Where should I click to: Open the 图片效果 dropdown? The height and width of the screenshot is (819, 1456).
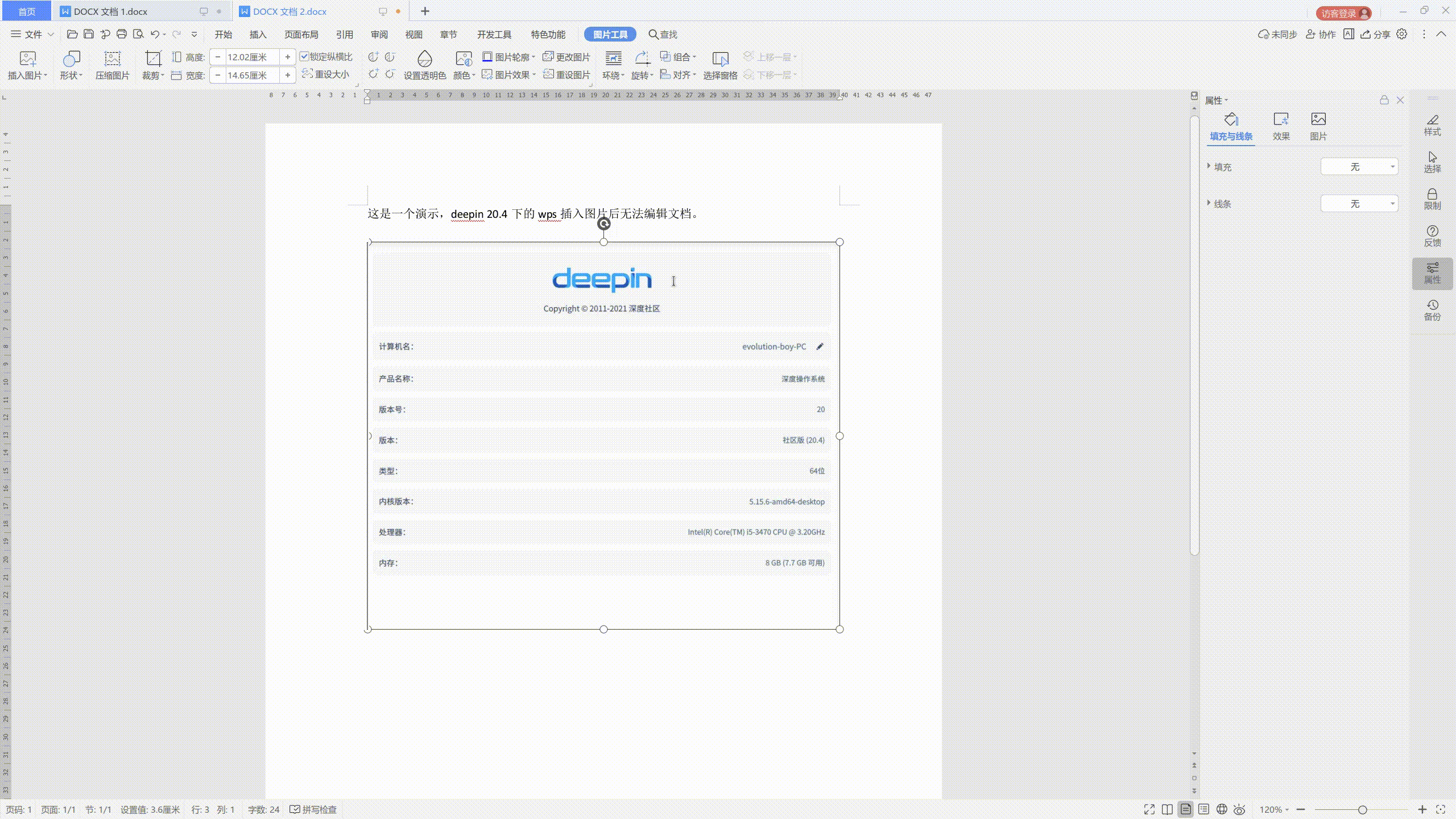pyautogui.click(x=508, y=74)
